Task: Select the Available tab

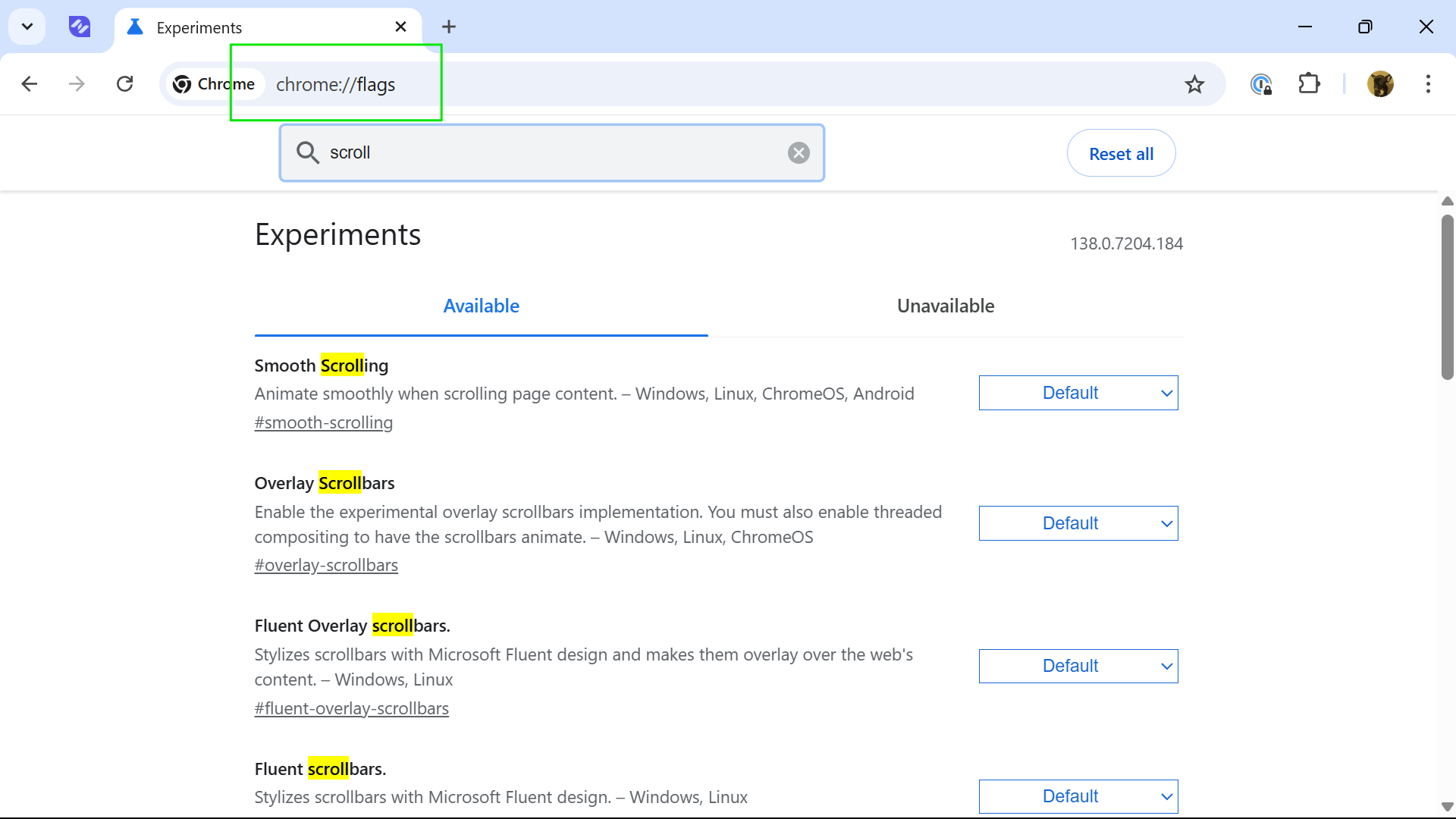Action: pos(482,306)
